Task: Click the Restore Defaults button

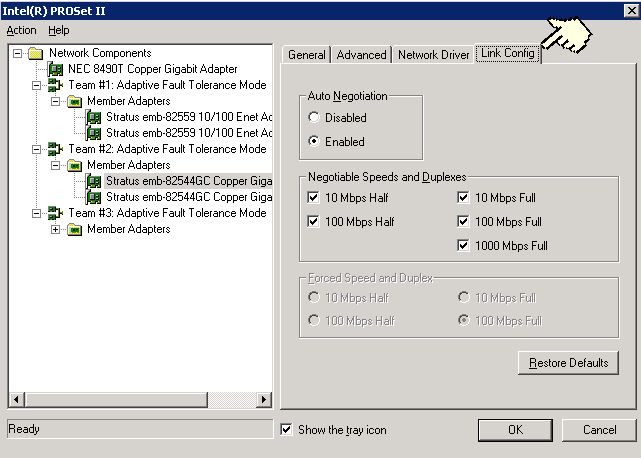Action: 568,363
